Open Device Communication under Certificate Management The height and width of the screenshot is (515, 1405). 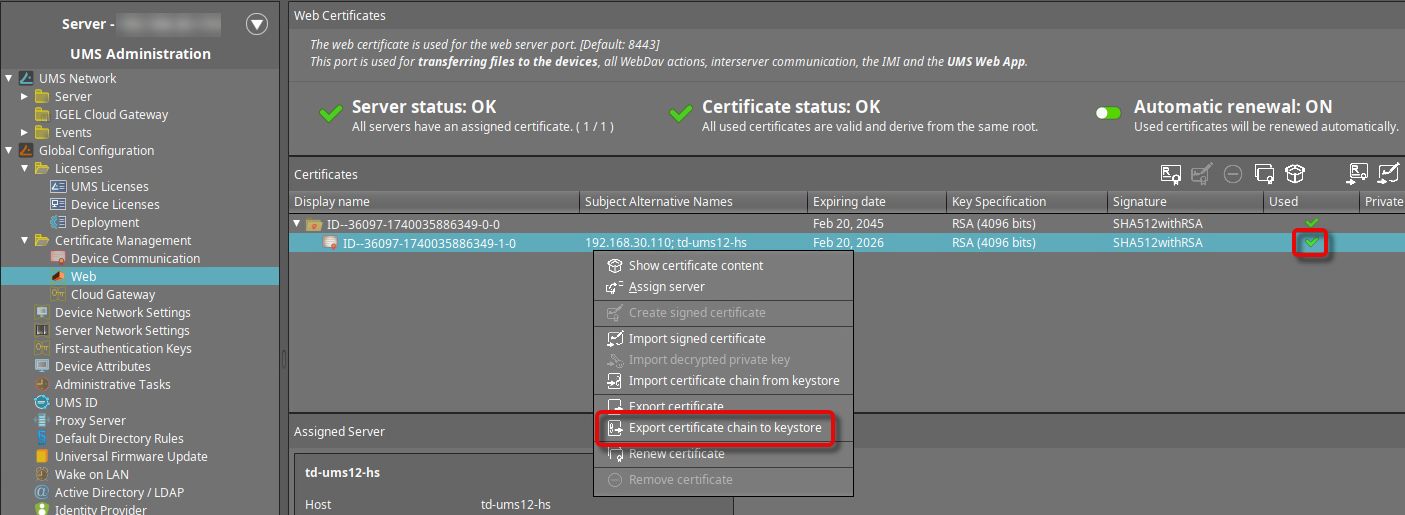pos(135,258)
